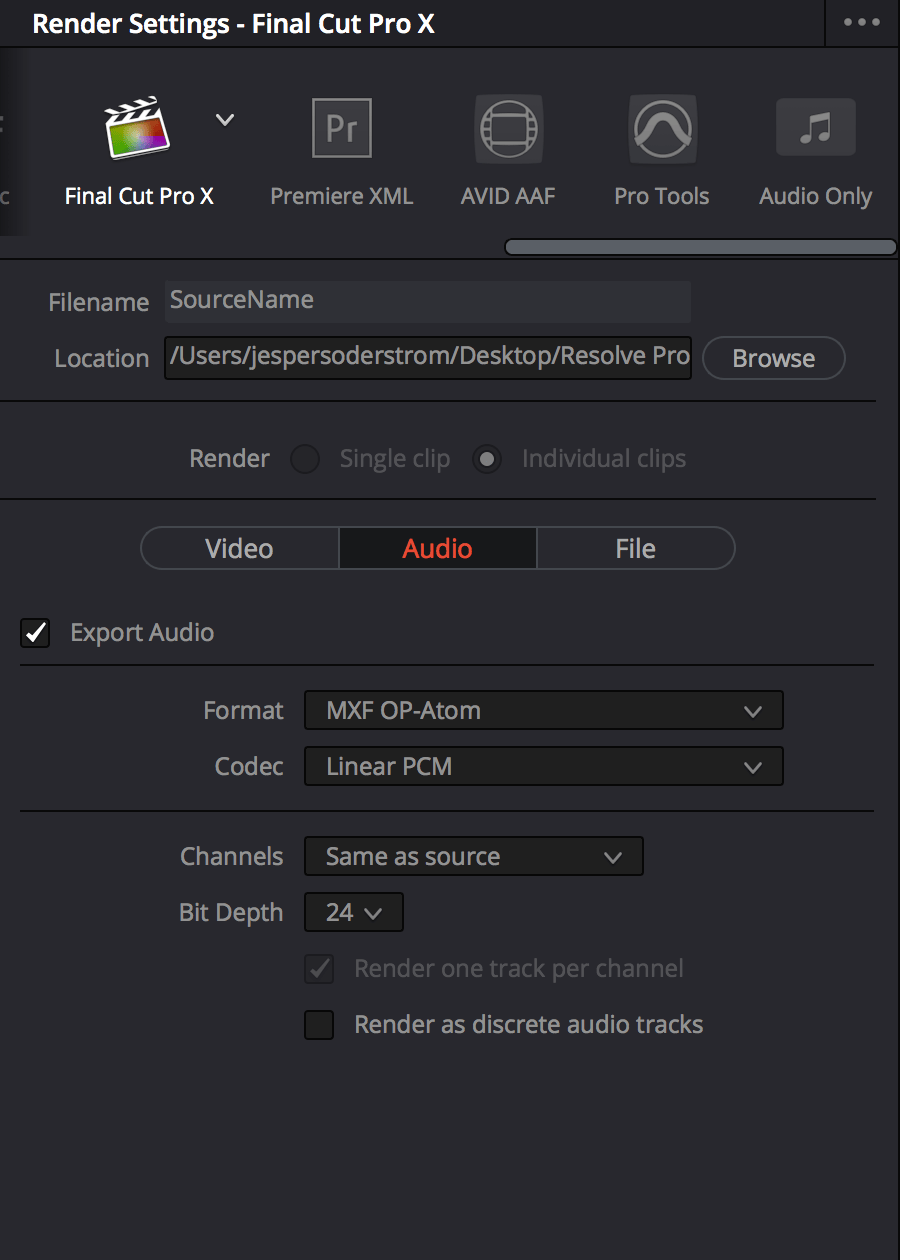Viewport: 900px width, 1260px height.
Task: Switch to the File tab
Action: 636,549
